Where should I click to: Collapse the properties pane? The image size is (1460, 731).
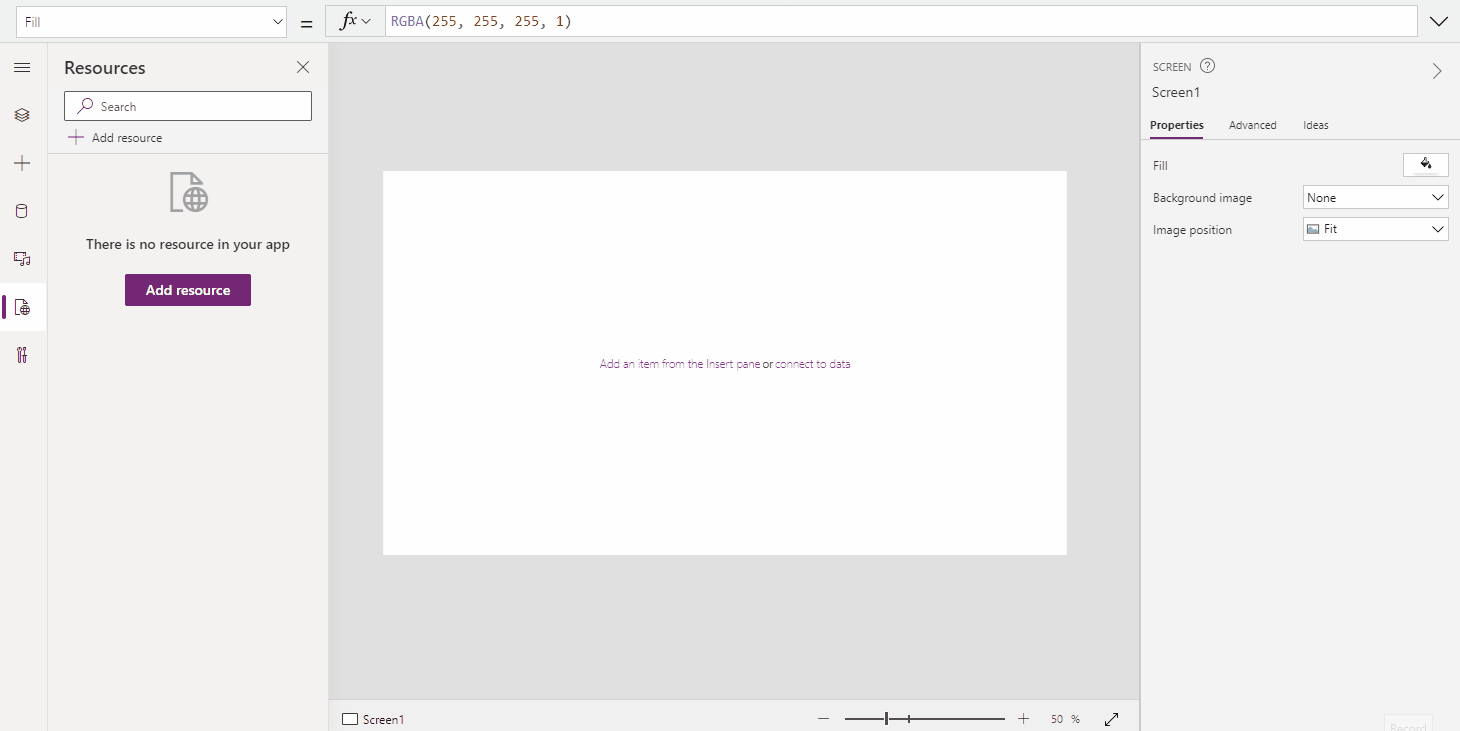pyautogui.click(x=1438, y=71)
